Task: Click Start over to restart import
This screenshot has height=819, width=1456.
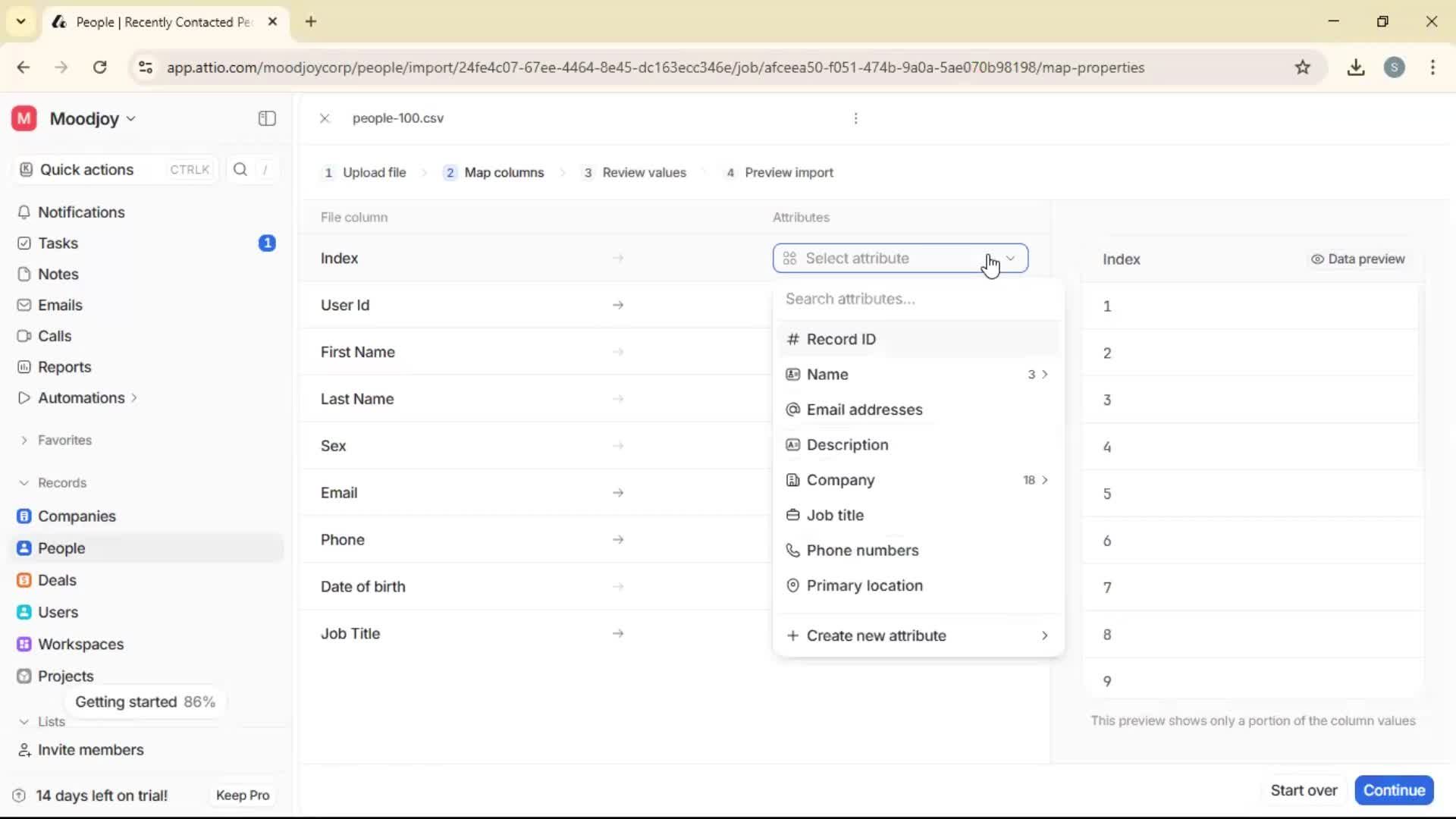Action: tap(1304, 790)
